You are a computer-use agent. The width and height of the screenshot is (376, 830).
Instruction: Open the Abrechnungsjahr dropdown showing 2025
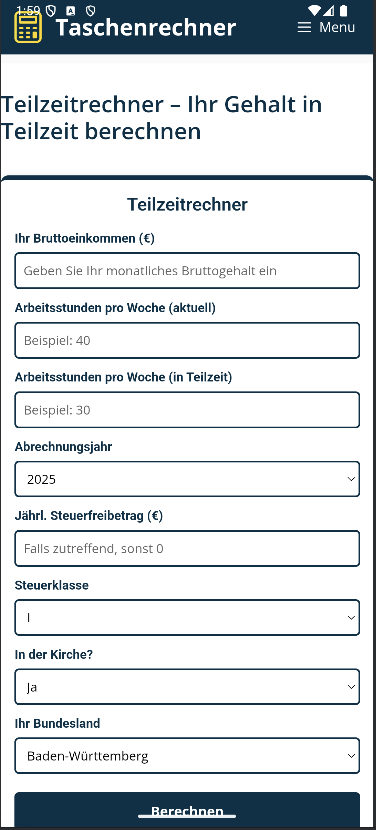click(x=187, y=479)
